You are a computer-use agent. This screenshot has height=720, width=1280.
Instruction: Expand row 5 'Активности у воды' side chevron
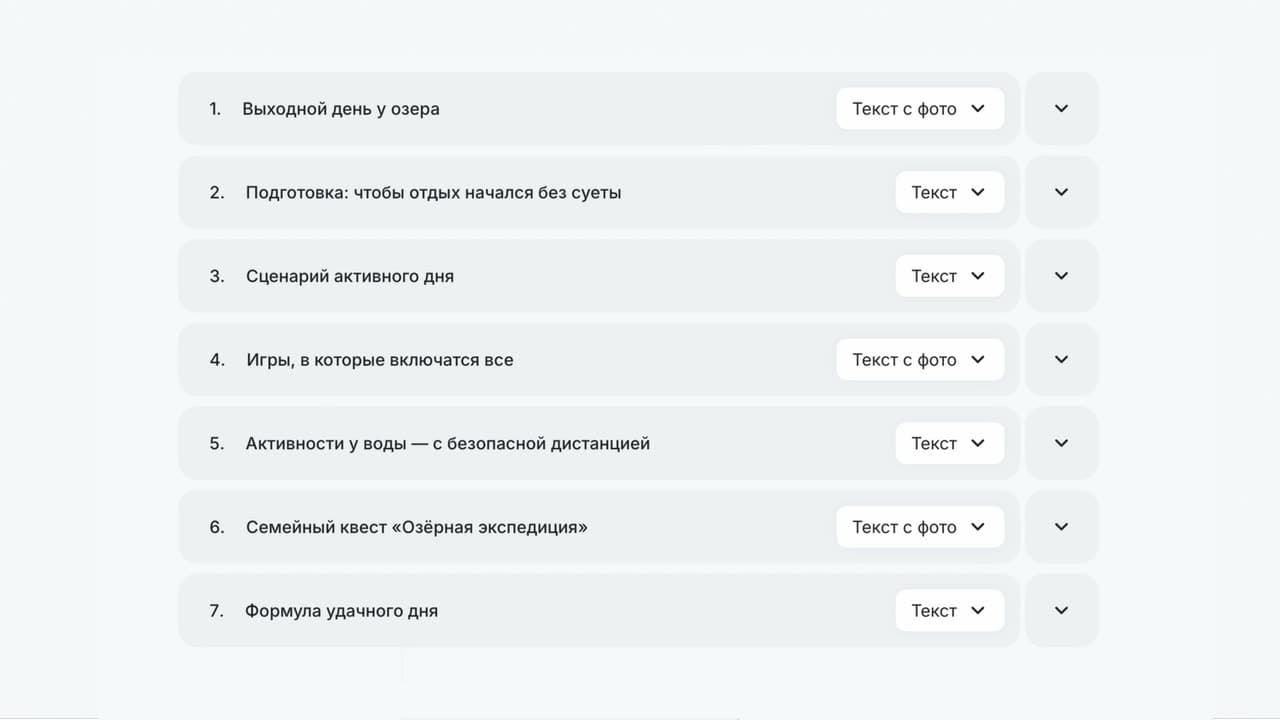pos(1062,443)
